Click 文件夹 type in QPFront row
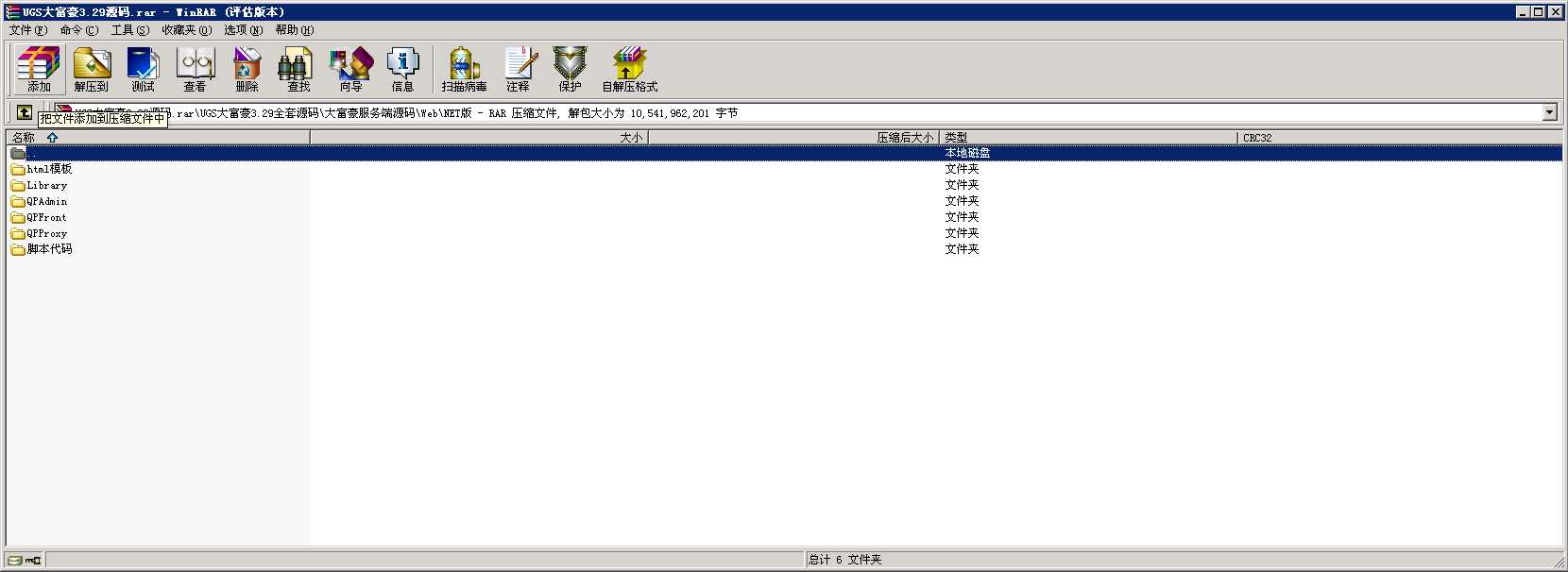The image size is (1568, 572). pos(962,218)
